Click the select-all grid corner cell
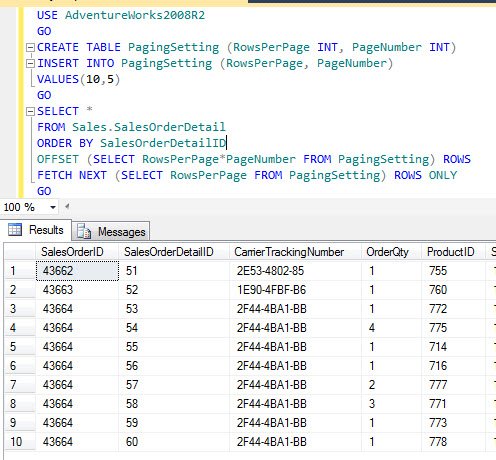Screen dimensions: 496x460 (x=20, y=252)
